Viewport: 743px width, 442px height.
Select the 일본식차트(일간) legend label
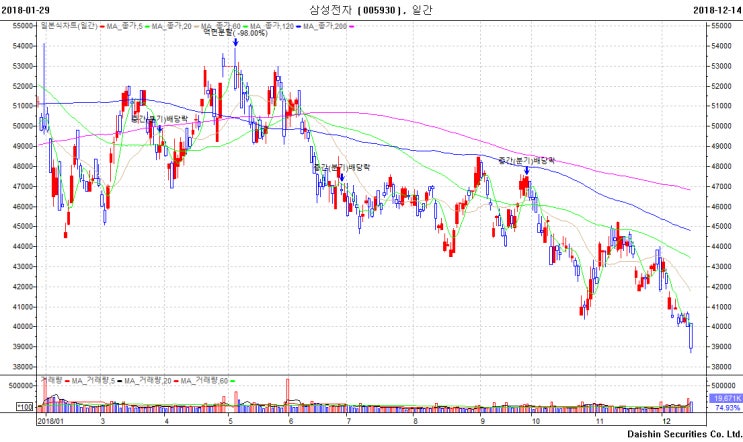(69, 26)
